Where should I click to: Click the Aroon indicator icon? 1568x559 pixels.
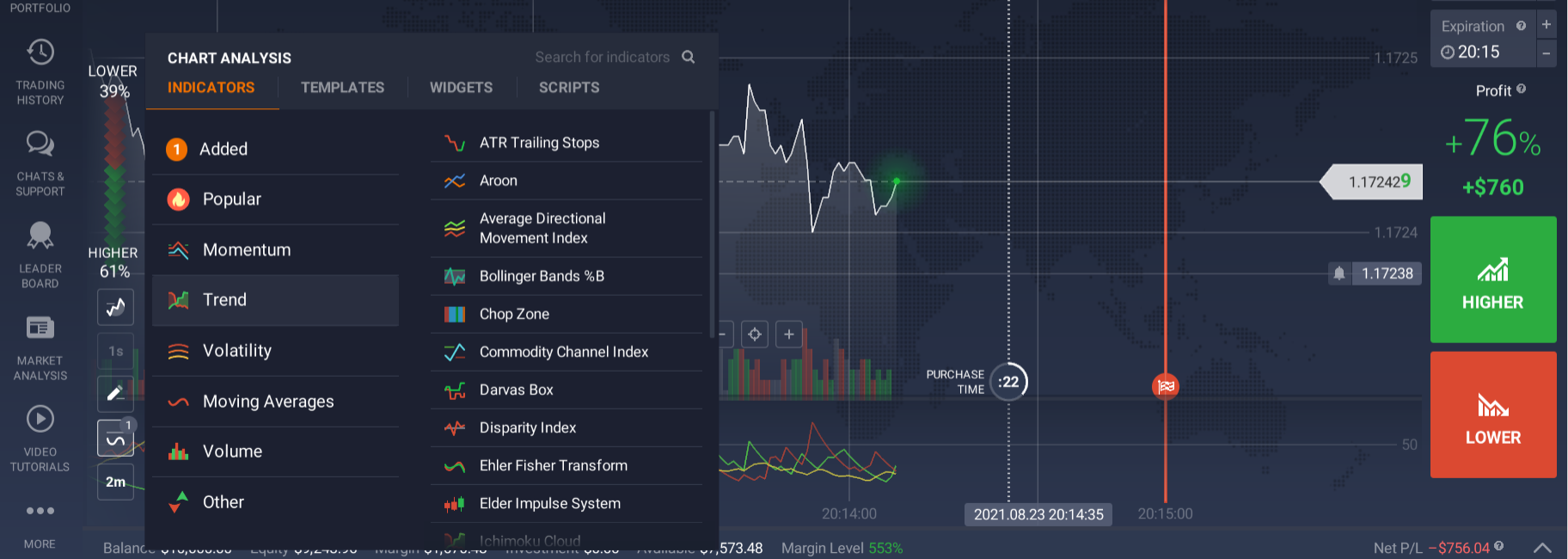coord(455,181)
